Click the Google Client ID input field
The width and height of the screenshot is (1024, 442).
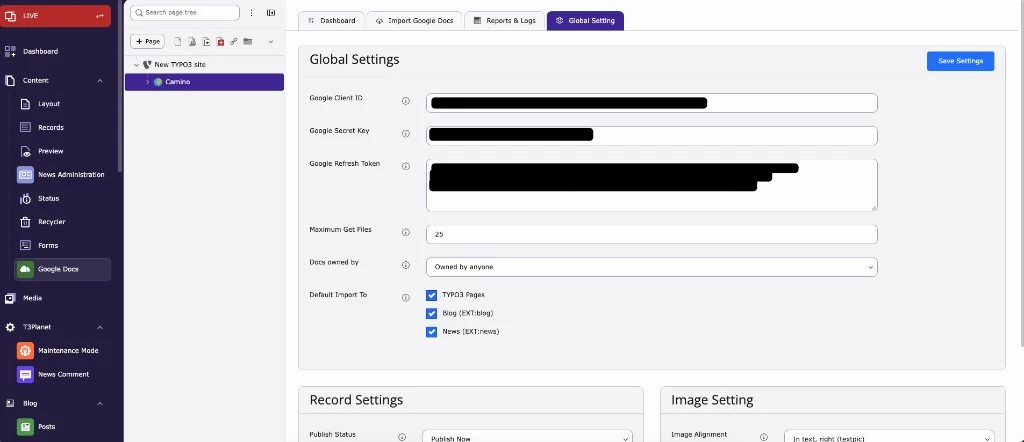coord(652,103)
